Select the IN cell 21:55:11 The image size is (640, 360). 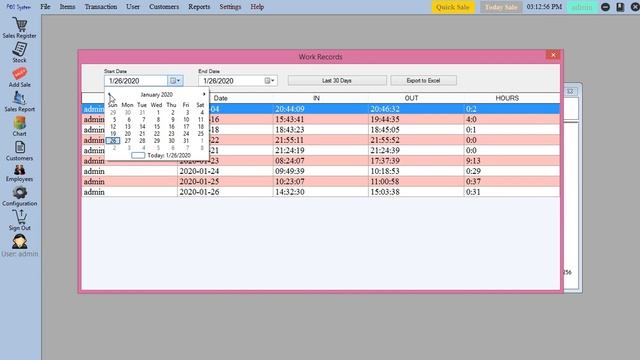pos(320,140)
